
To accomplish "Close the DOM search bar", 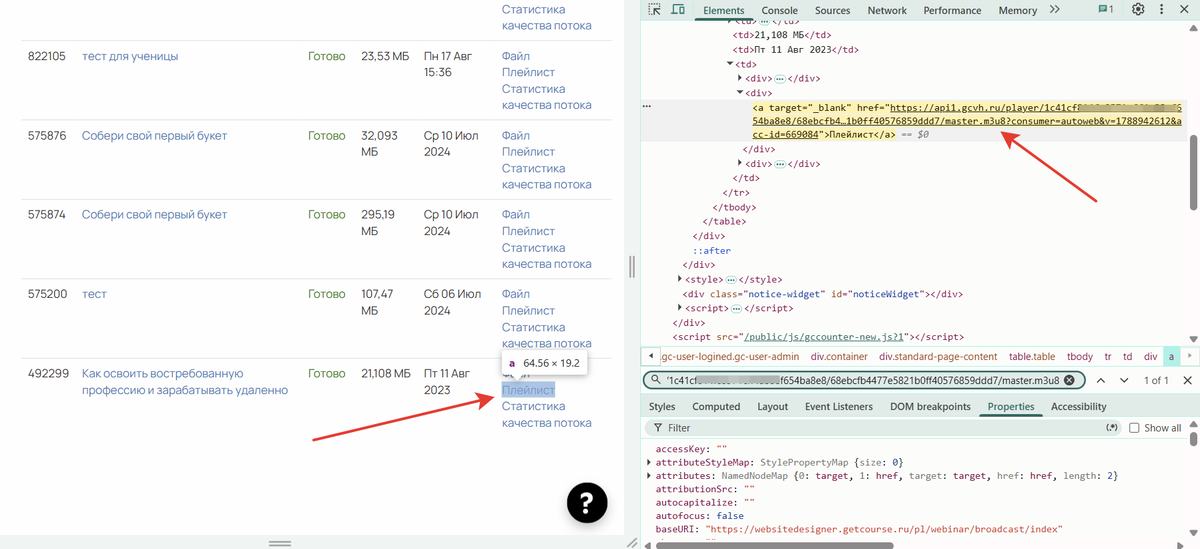I will tap(1188, 381).
